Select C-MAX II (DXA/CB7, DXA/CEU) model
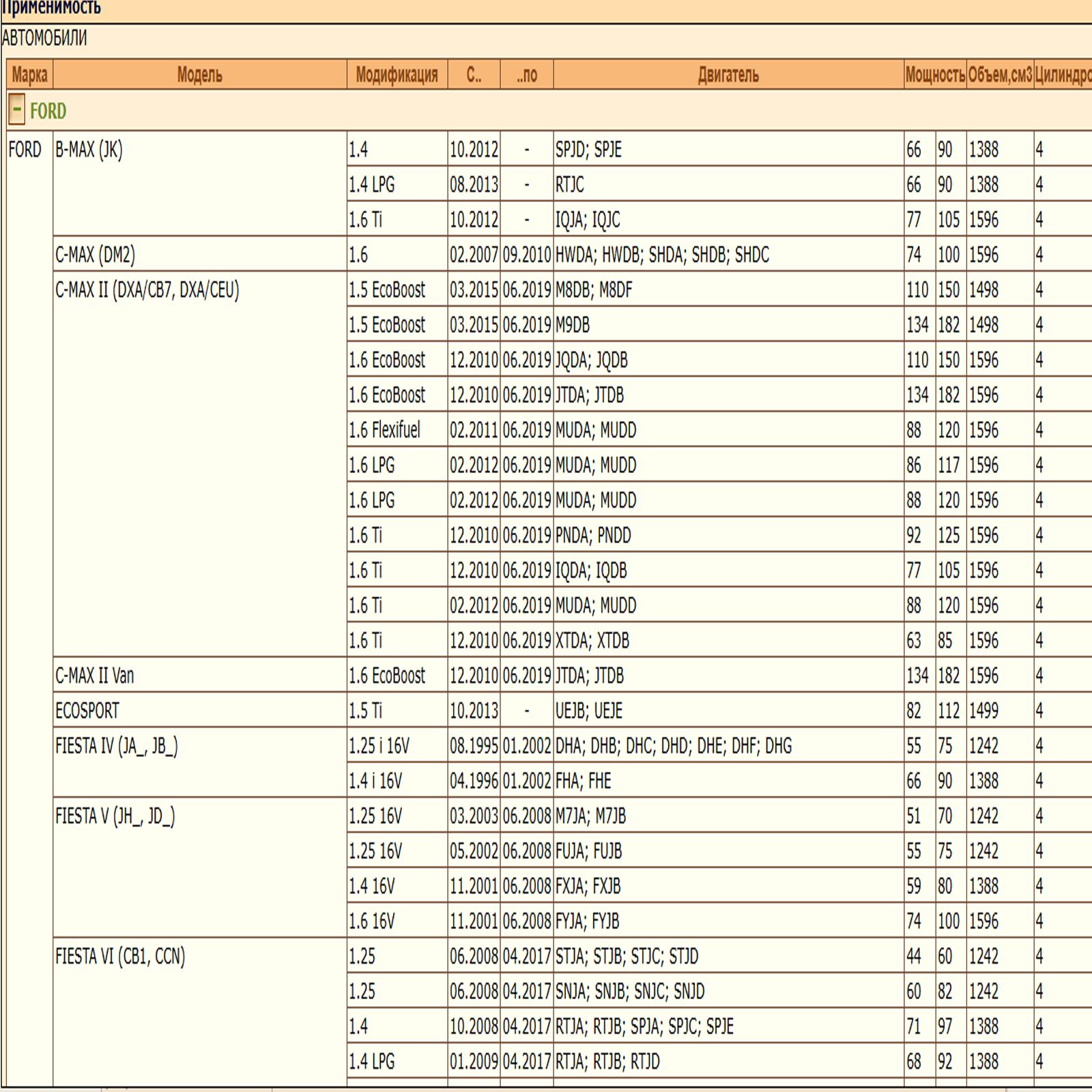 [x=147, y=290]
